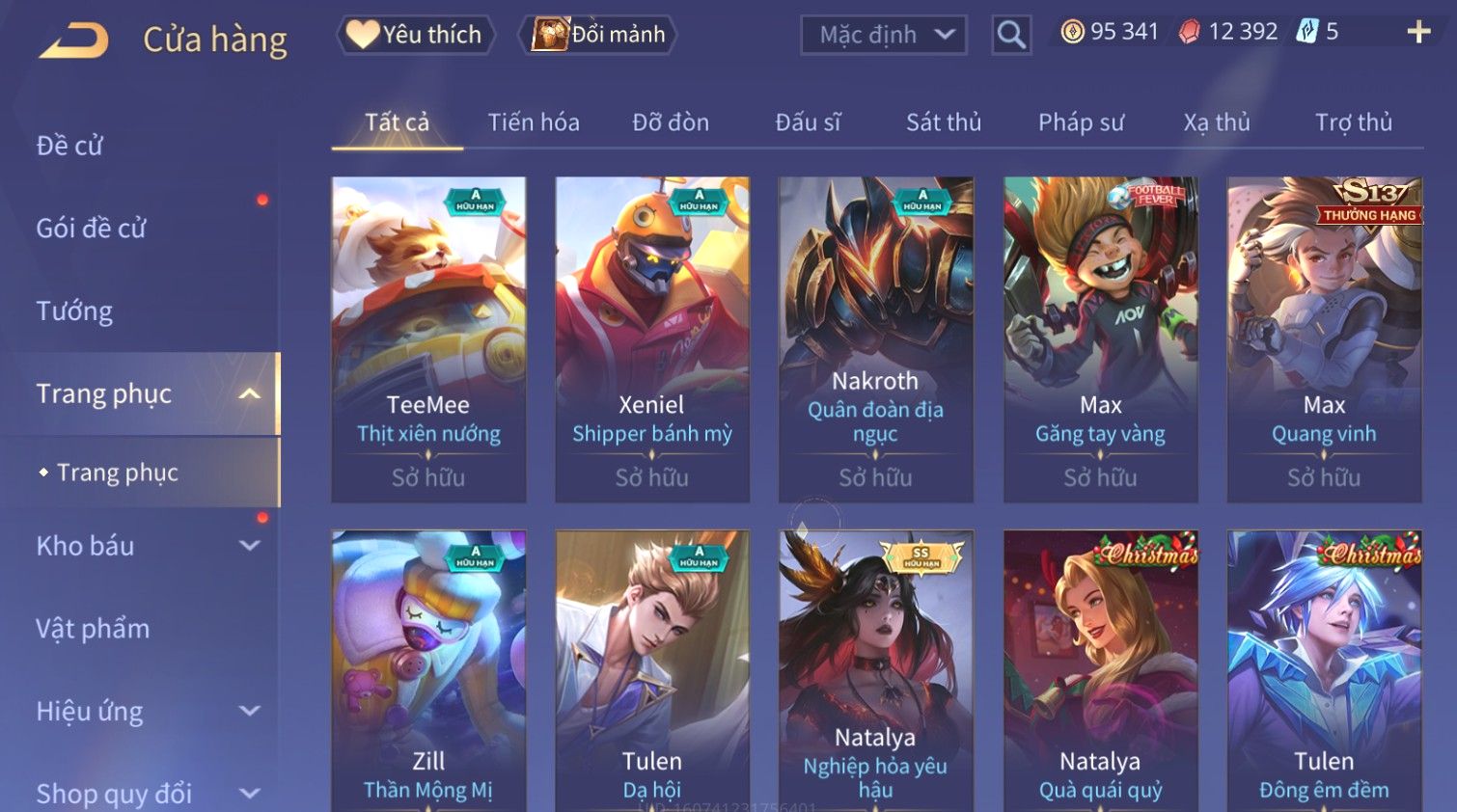This screenshot has height=812, width=1457.
Task: Select the Tiến hóa tab
Action: [534, 122]
